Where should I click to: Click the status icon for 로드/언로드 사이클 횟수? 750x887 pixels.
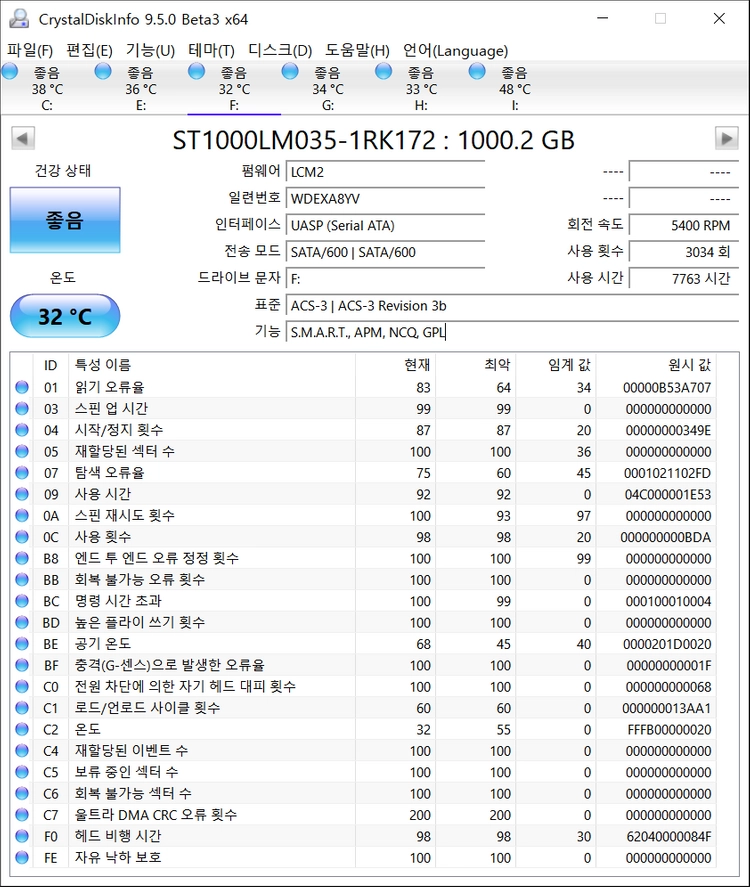(22, 708)
